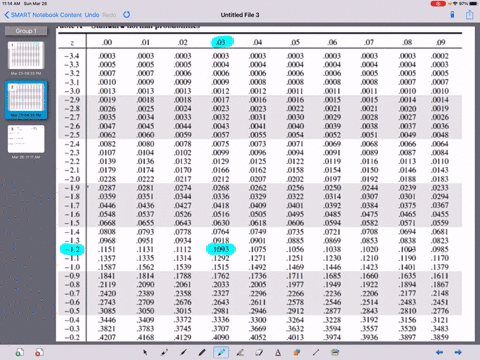Open the third page thumbnail

click(x=26, y=139)
